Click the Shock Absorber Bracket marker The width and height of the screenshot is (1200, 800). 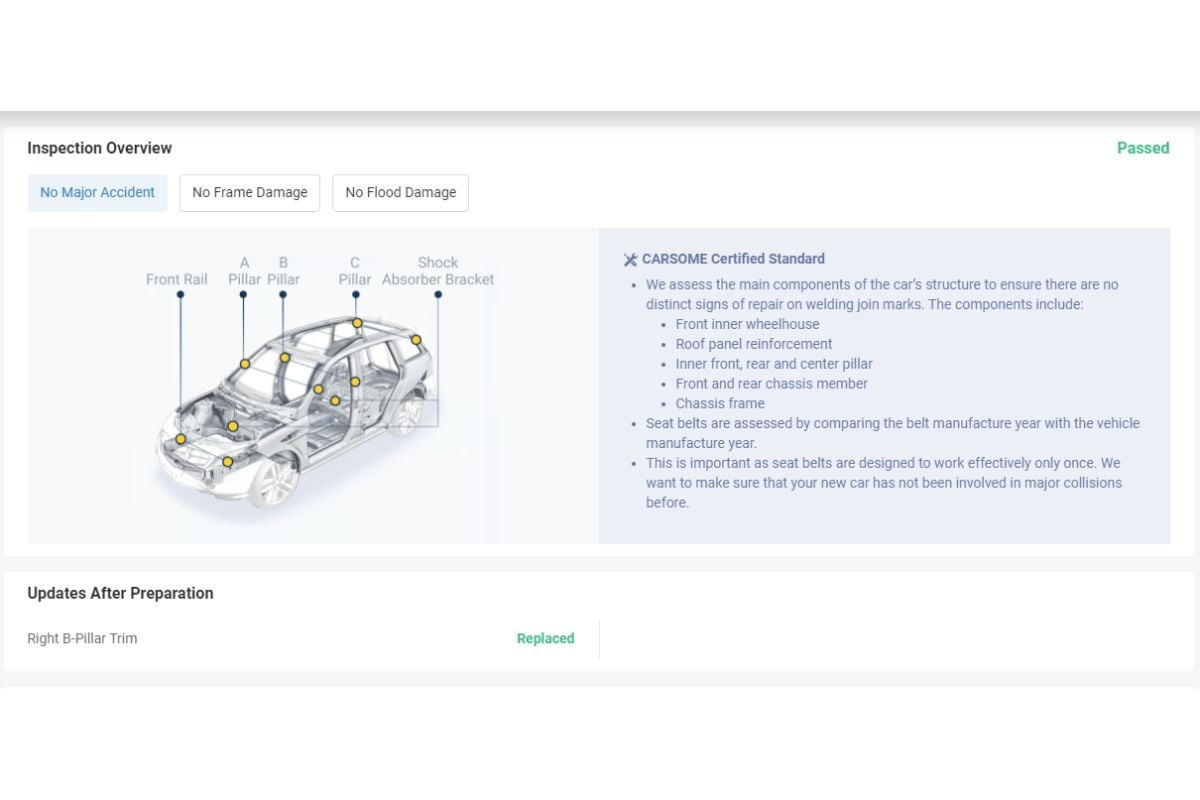pos(416,340)
